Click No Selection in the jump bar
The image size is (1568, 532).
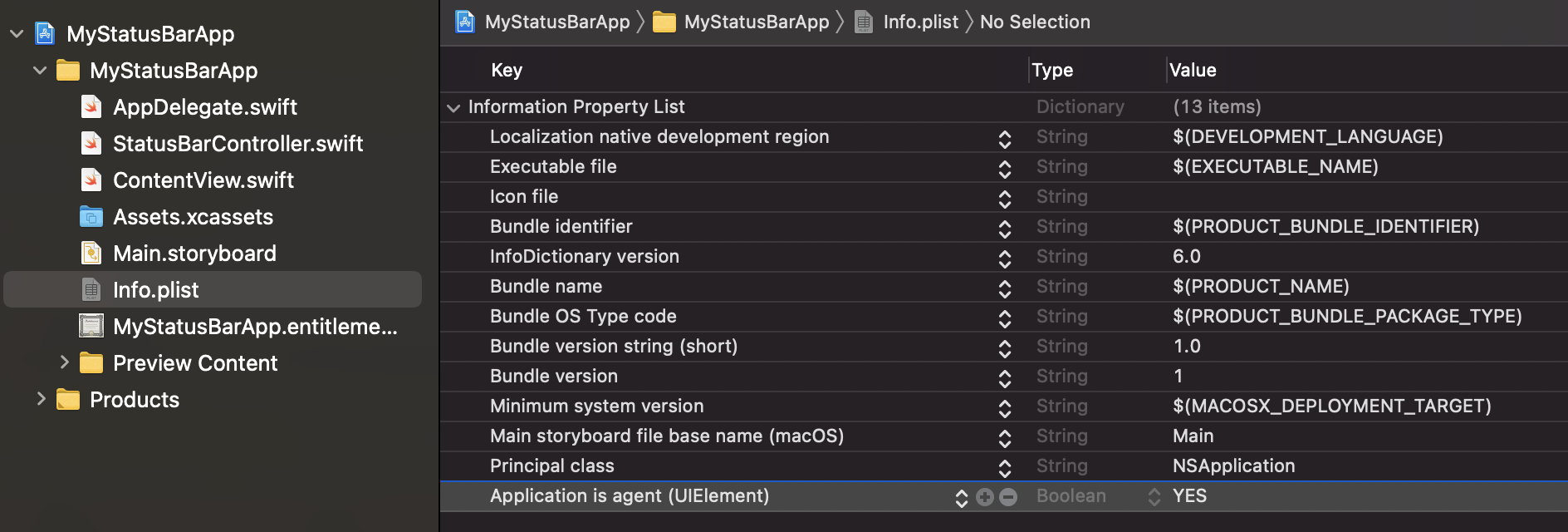(x=1035, y=22)
